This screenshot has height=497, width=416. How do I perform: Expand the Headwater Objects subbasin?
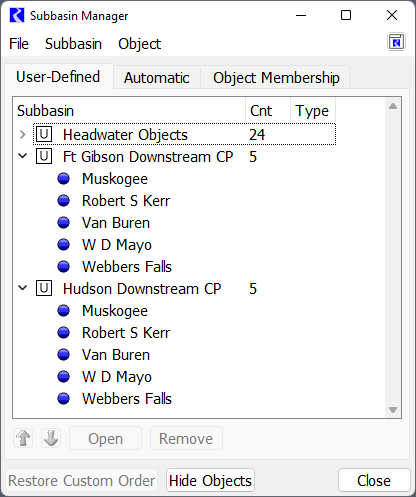tap(22, 135)
